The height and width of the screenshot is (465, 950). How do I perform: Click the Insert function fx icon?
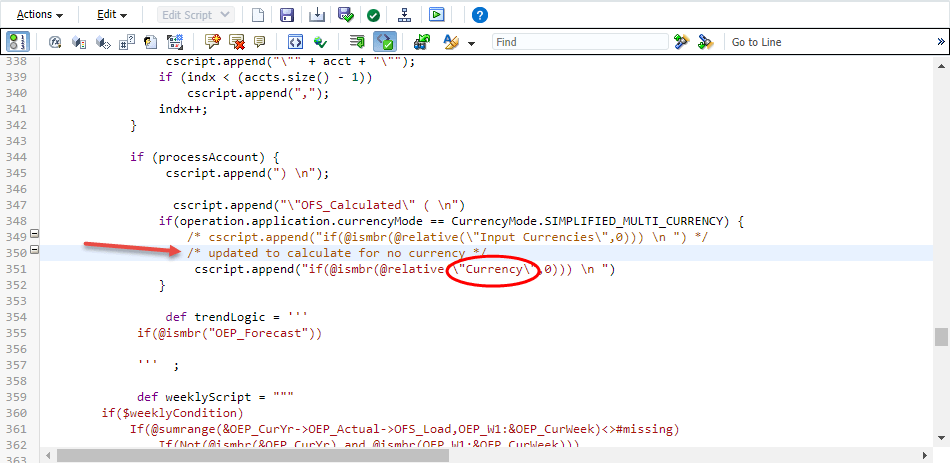55,42
